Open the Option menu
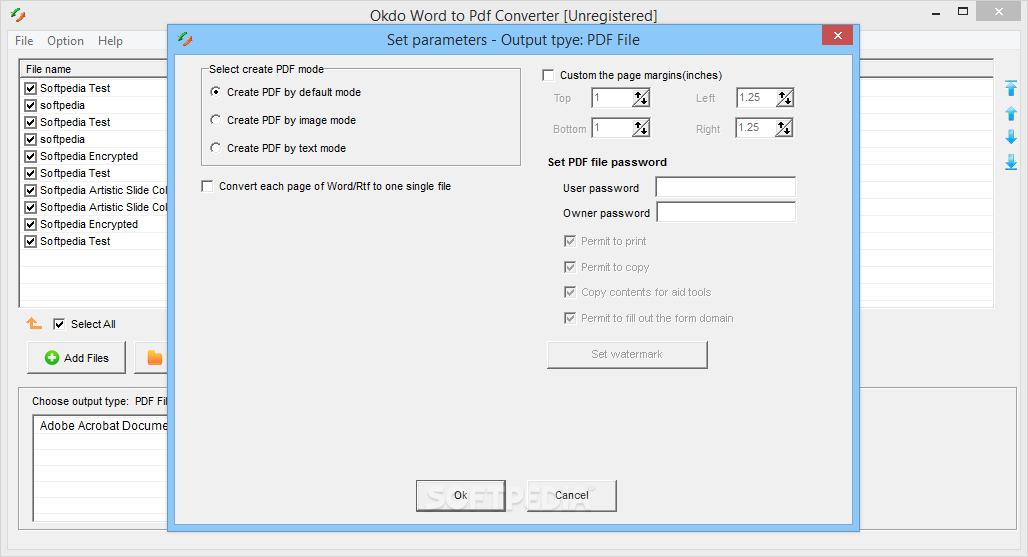 coord(66,41)
